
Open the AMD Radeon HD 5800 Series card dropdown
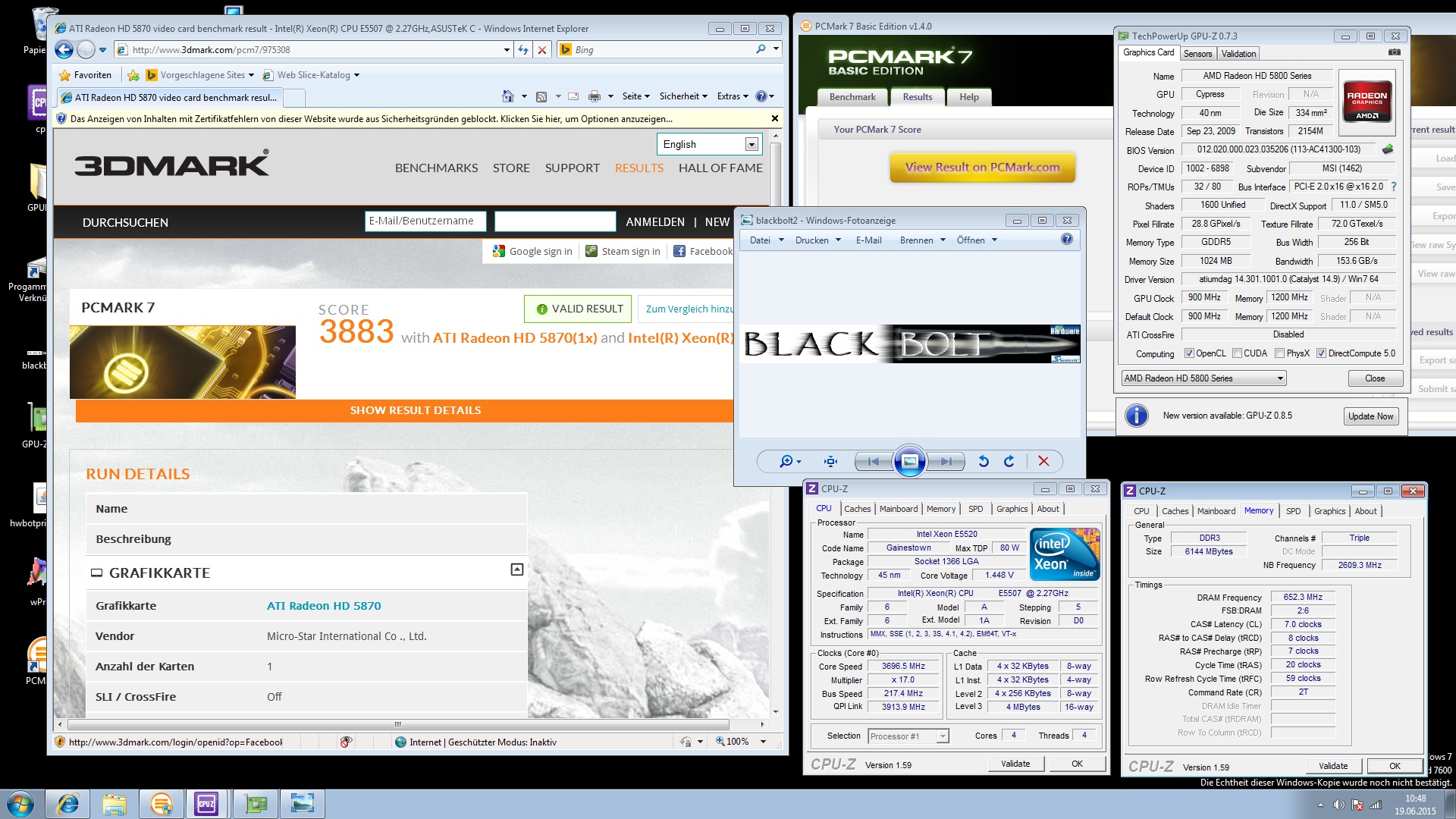pos(1204,378)
